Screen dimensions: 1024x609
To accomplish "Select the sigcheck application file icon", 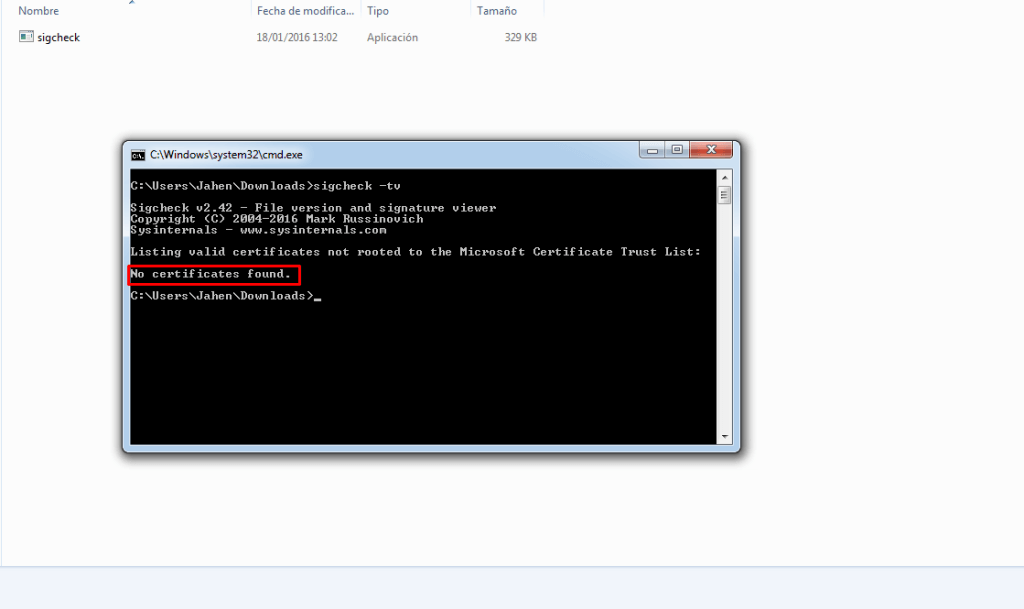I will 26,37.
